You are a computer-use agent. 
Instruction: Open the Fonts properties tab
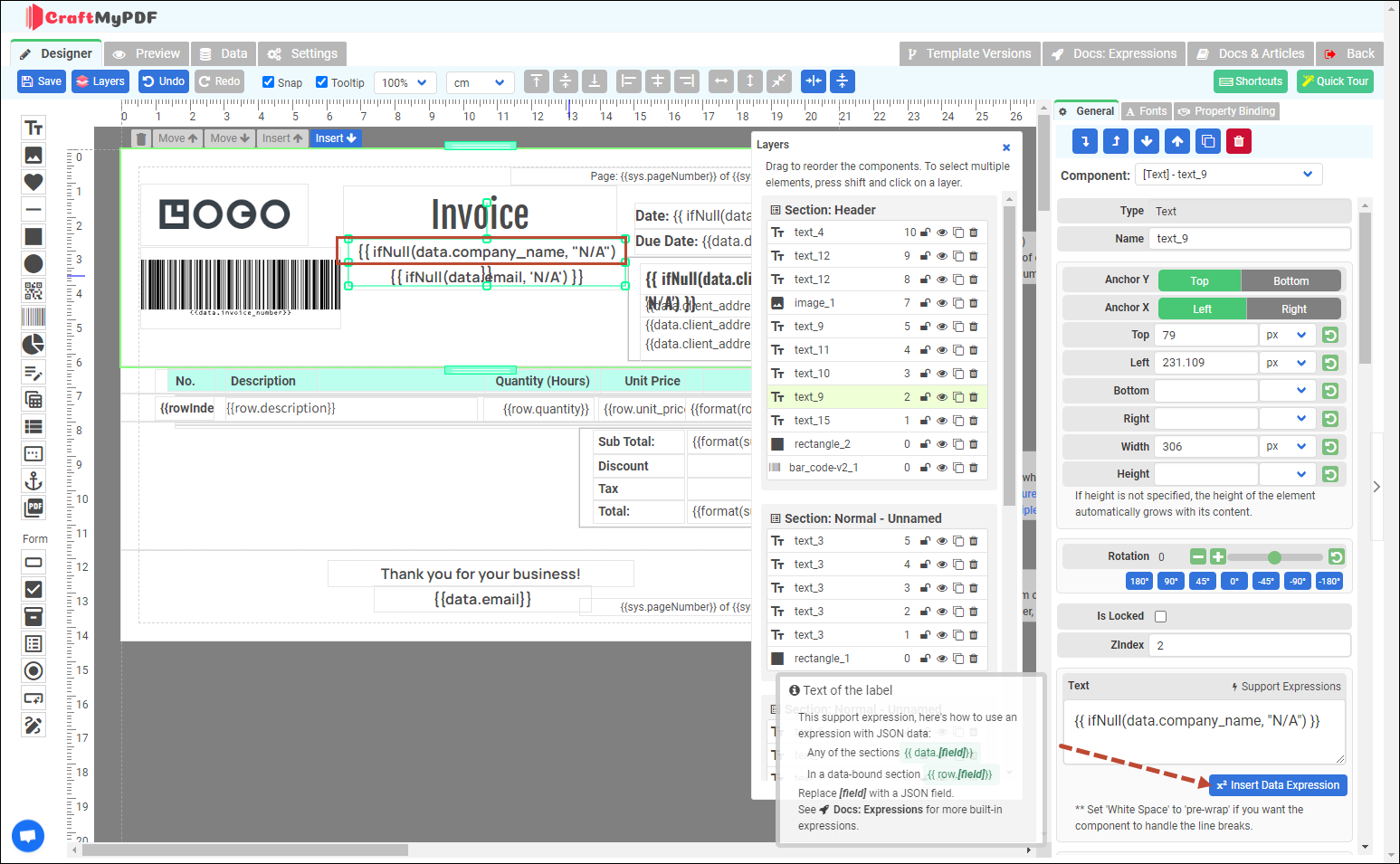point(1147,111)
